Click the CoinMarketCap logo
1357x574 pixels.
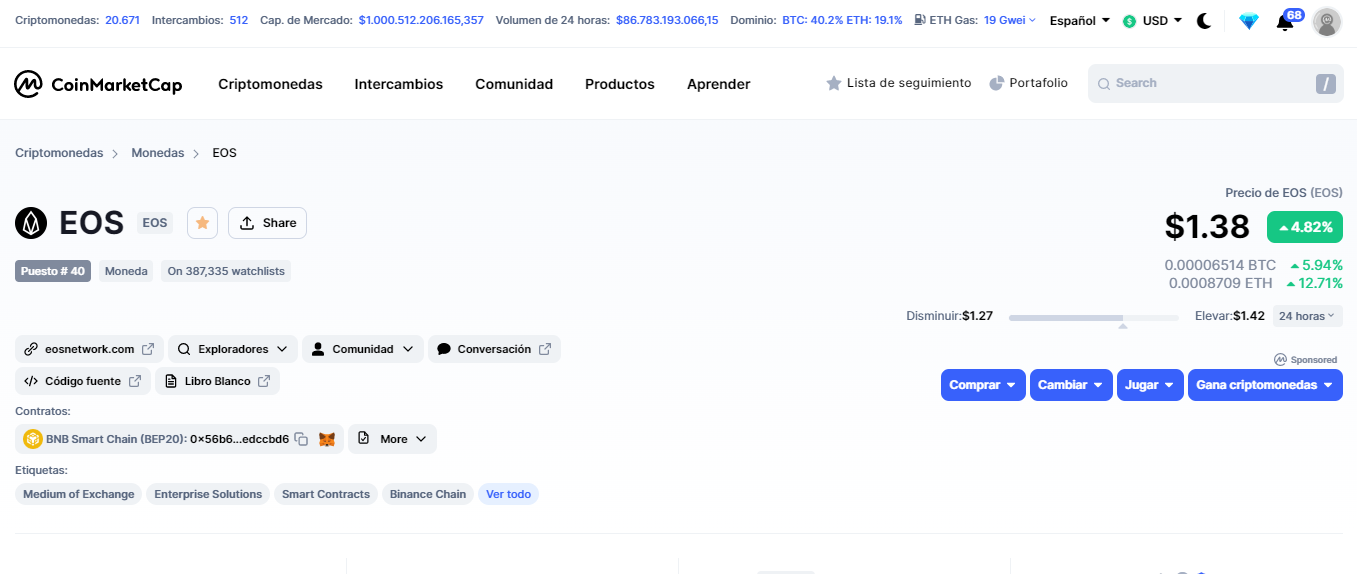click(x=98, y=84)
